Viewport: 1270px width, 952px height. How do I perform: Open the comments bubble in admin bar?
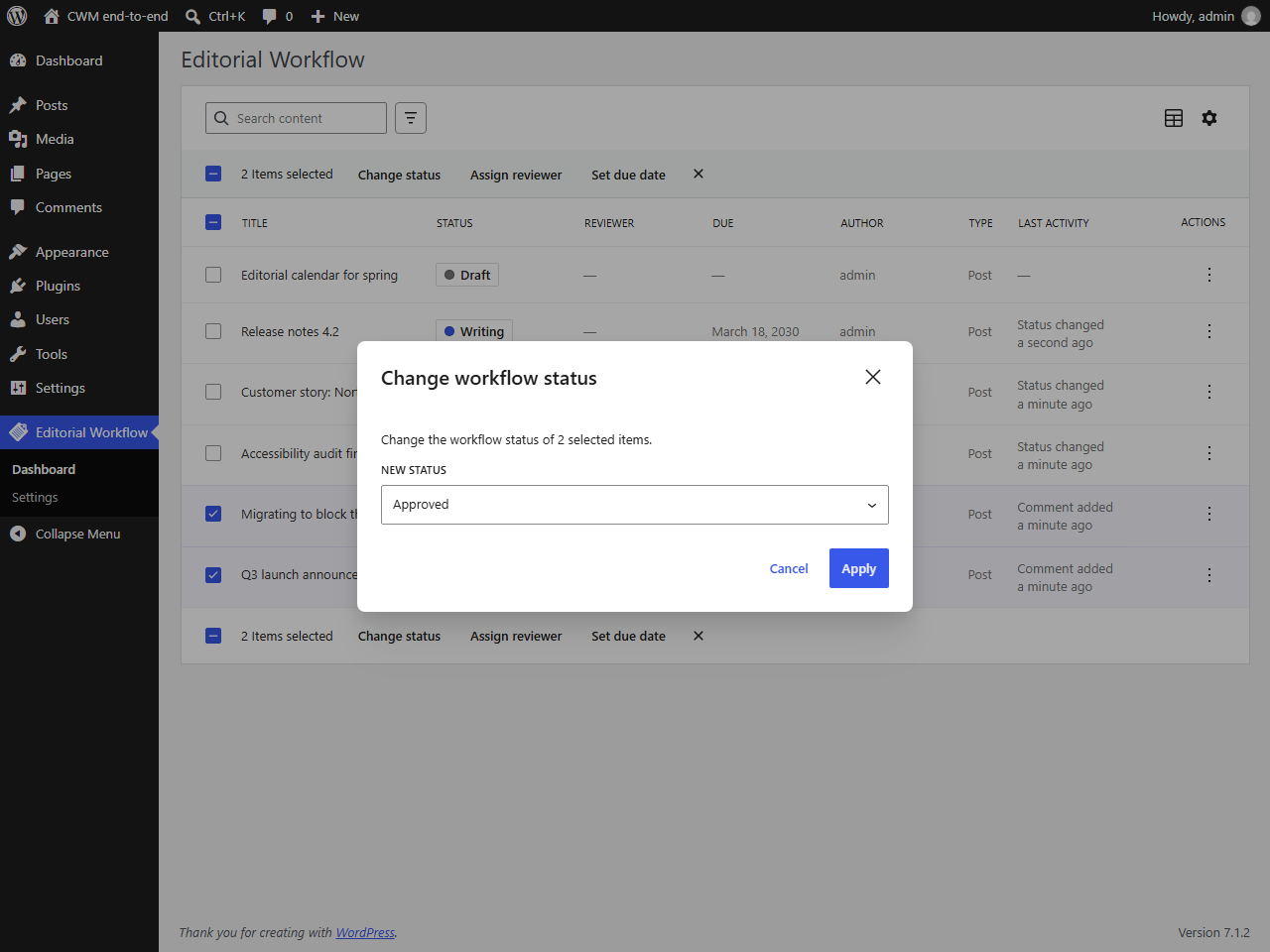point(278,16)
